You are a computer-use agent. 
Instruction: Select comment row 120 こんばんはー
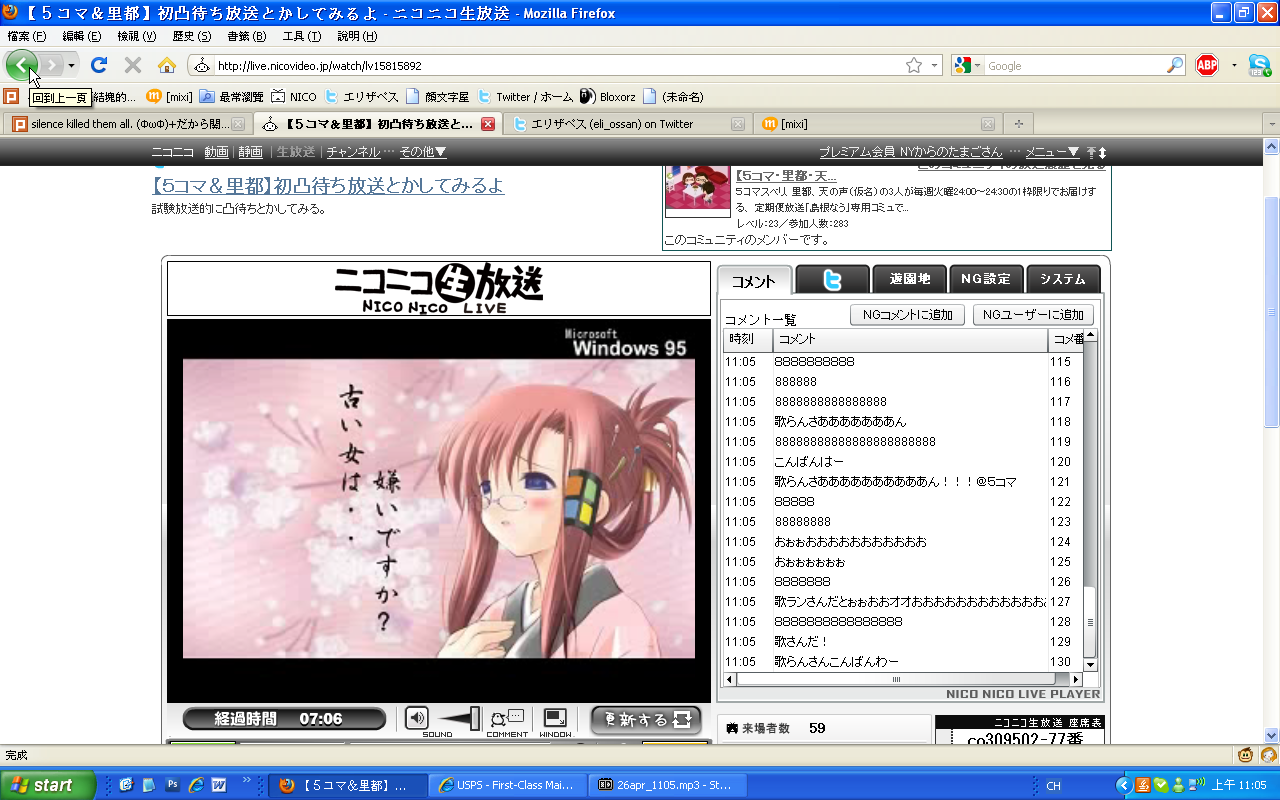[903, 462]
